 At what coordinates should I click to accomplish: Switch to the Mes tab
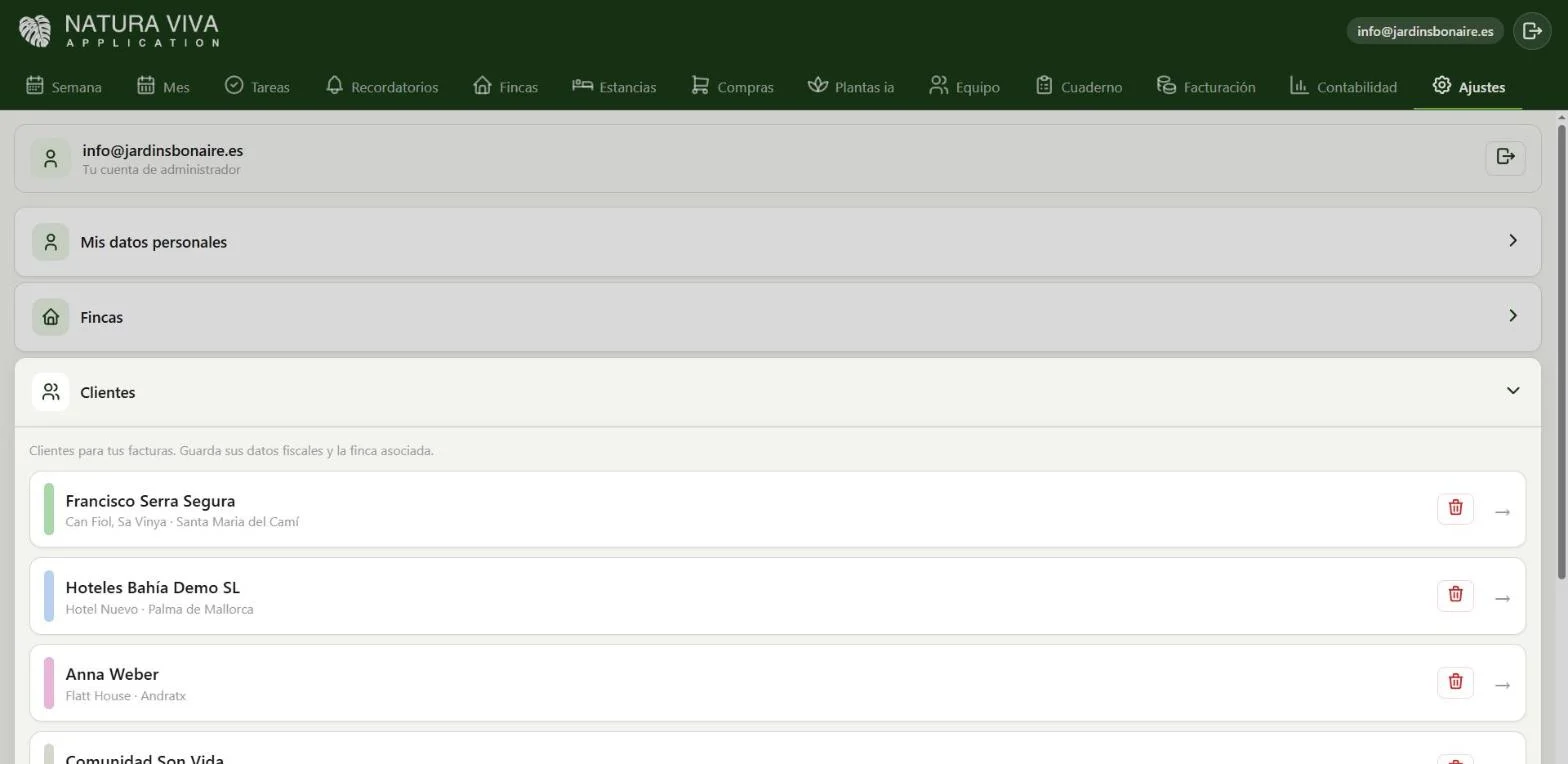163,87
